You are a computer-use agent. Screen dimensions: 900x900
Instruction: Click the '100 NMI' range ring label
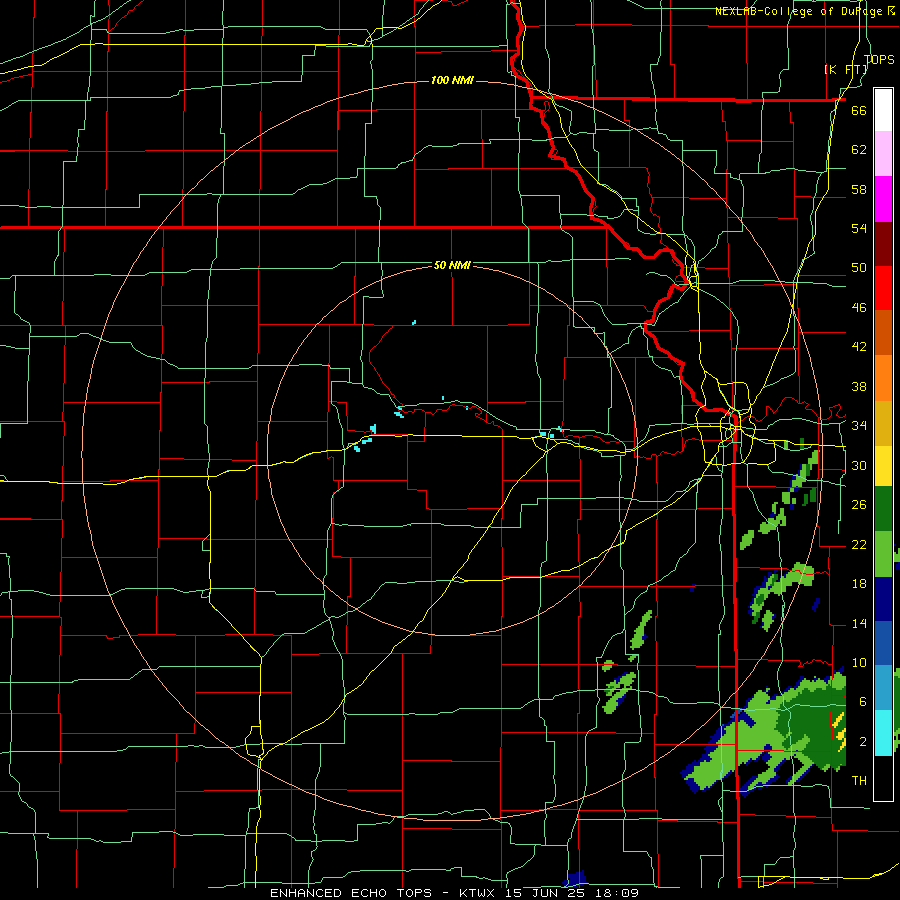point(452,80)
